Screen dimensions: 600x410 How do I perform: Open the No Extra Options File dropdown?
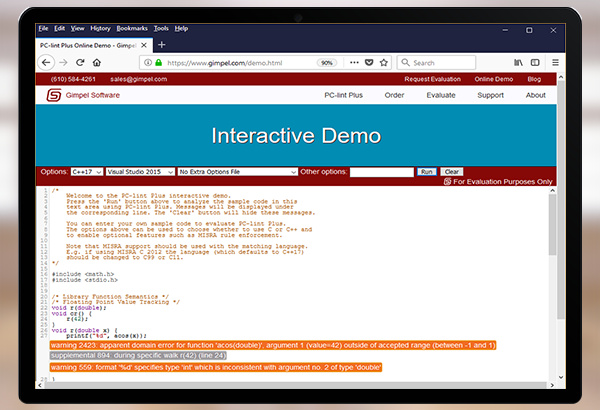238,172
